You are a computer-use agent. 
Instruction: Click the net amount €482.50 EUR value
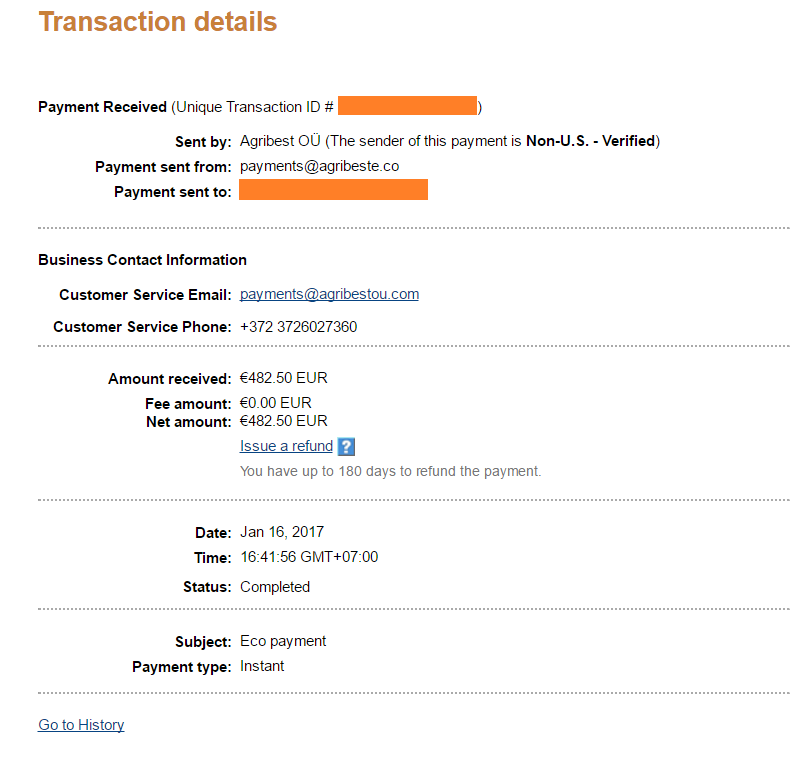283,421
